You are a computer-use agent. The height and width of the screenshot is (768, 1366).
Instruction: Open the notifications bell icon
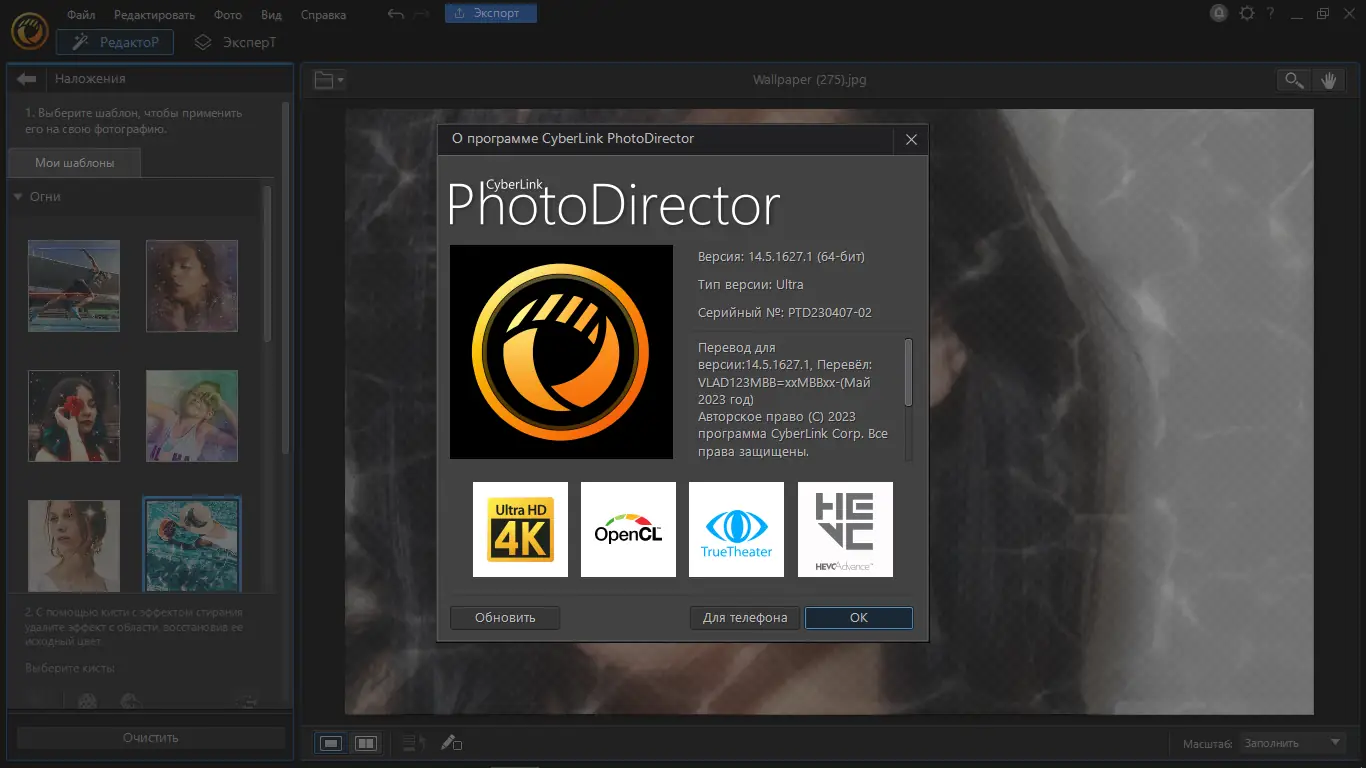1218,14
